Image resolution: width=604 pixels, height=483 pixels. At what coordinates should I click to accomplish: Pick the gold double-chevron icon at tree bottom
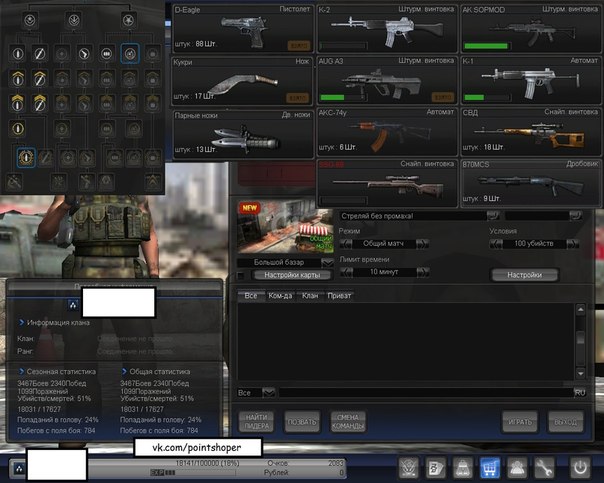click(153, 182)
